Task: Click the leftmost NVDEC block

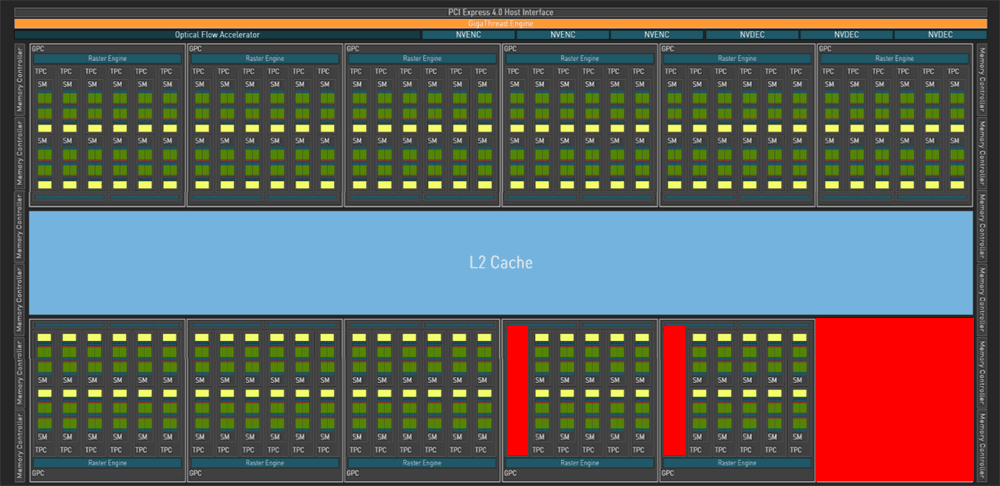Action: [752, 34]
